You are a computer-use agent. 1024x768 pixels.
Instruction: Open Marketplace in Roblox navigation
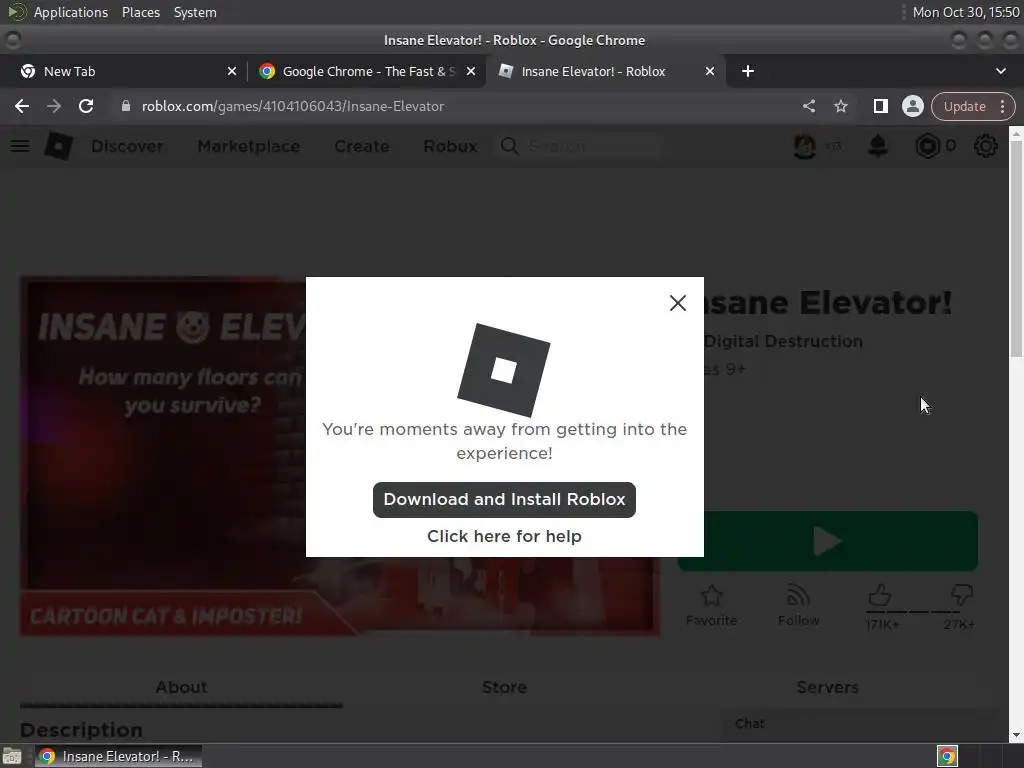click(249, 146)
